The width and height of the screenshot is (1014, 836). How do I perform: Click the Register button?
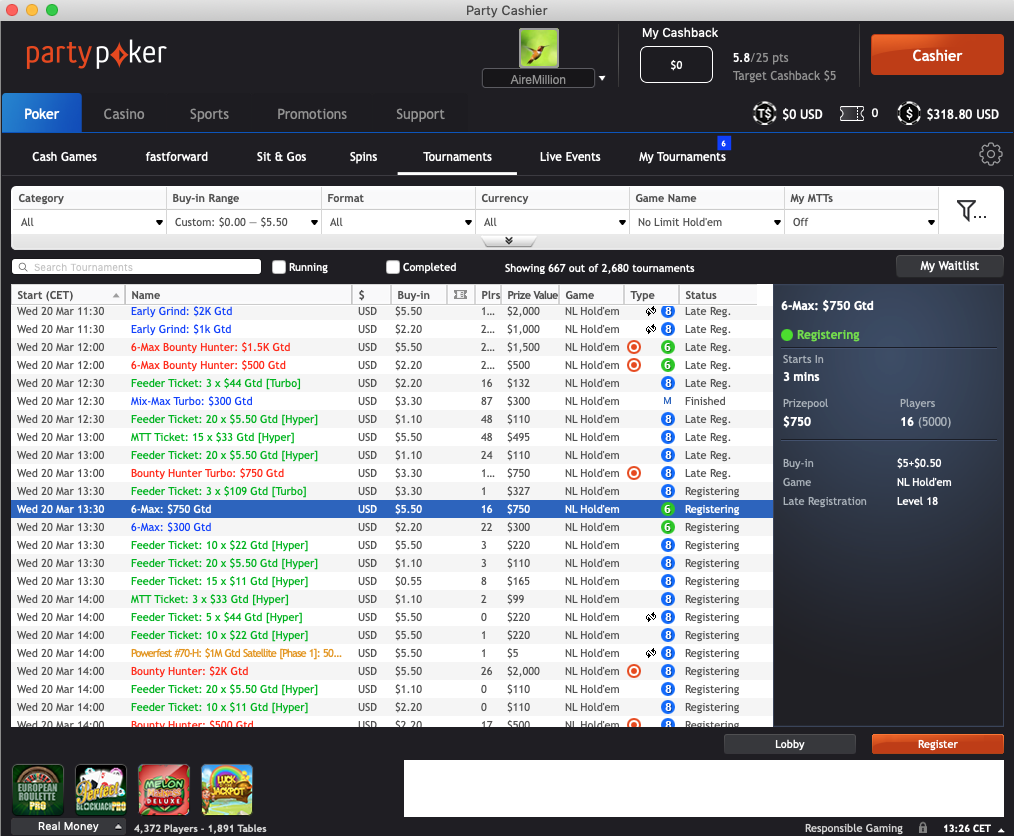pyautogui.click(x=938, y=744)
